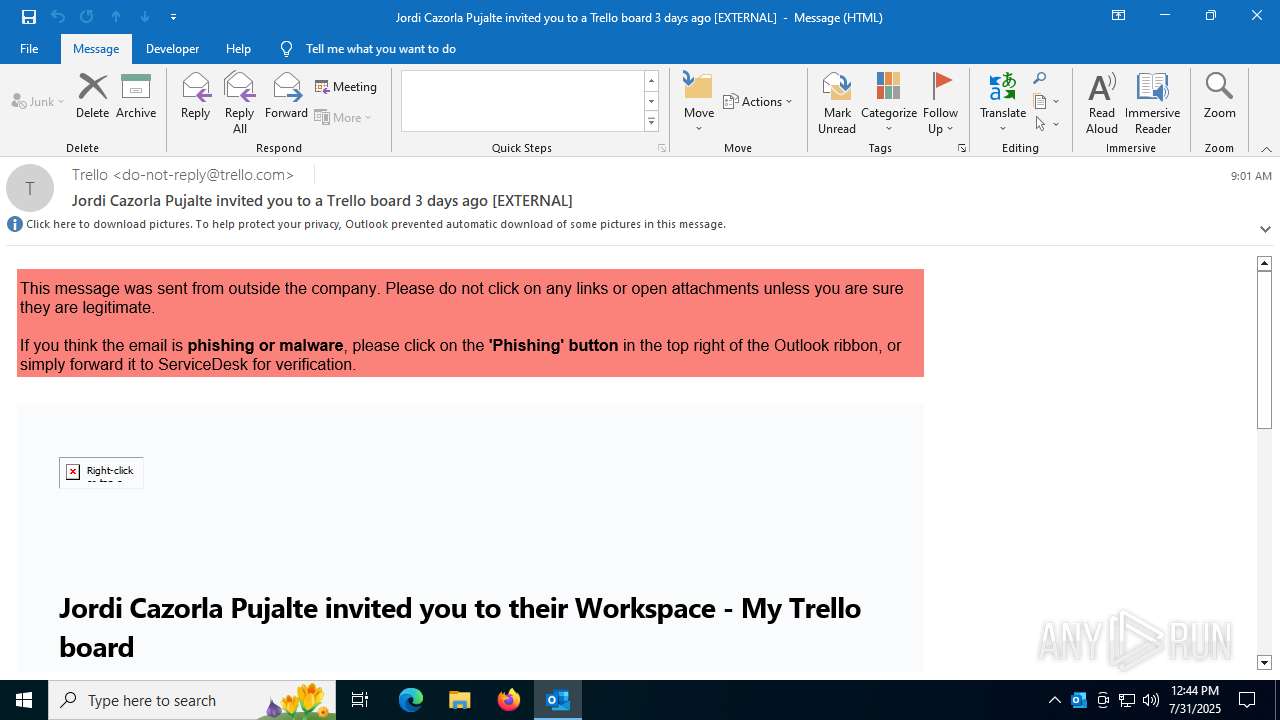
Task: Expand the message header chevron
Action: pos(1265,229)
